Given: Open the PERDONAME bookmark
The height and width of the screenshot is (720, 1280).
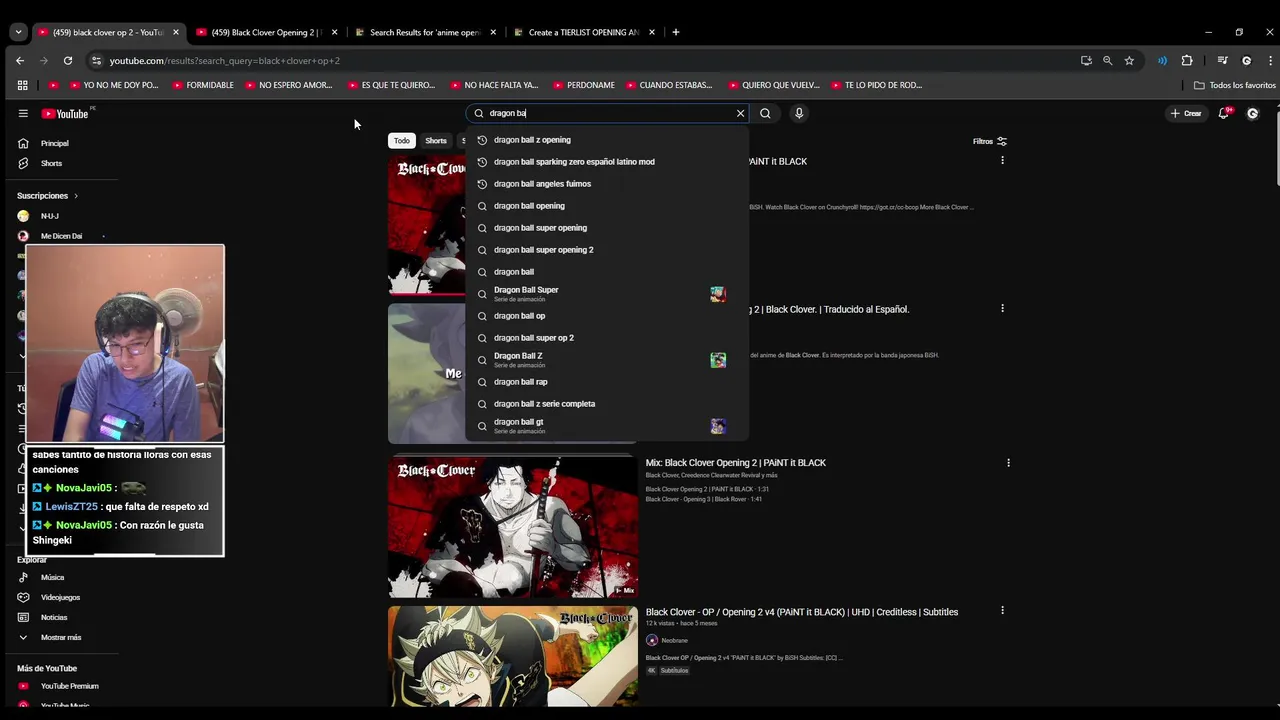Looking at the screenshot, I should (x=583, y=85).
